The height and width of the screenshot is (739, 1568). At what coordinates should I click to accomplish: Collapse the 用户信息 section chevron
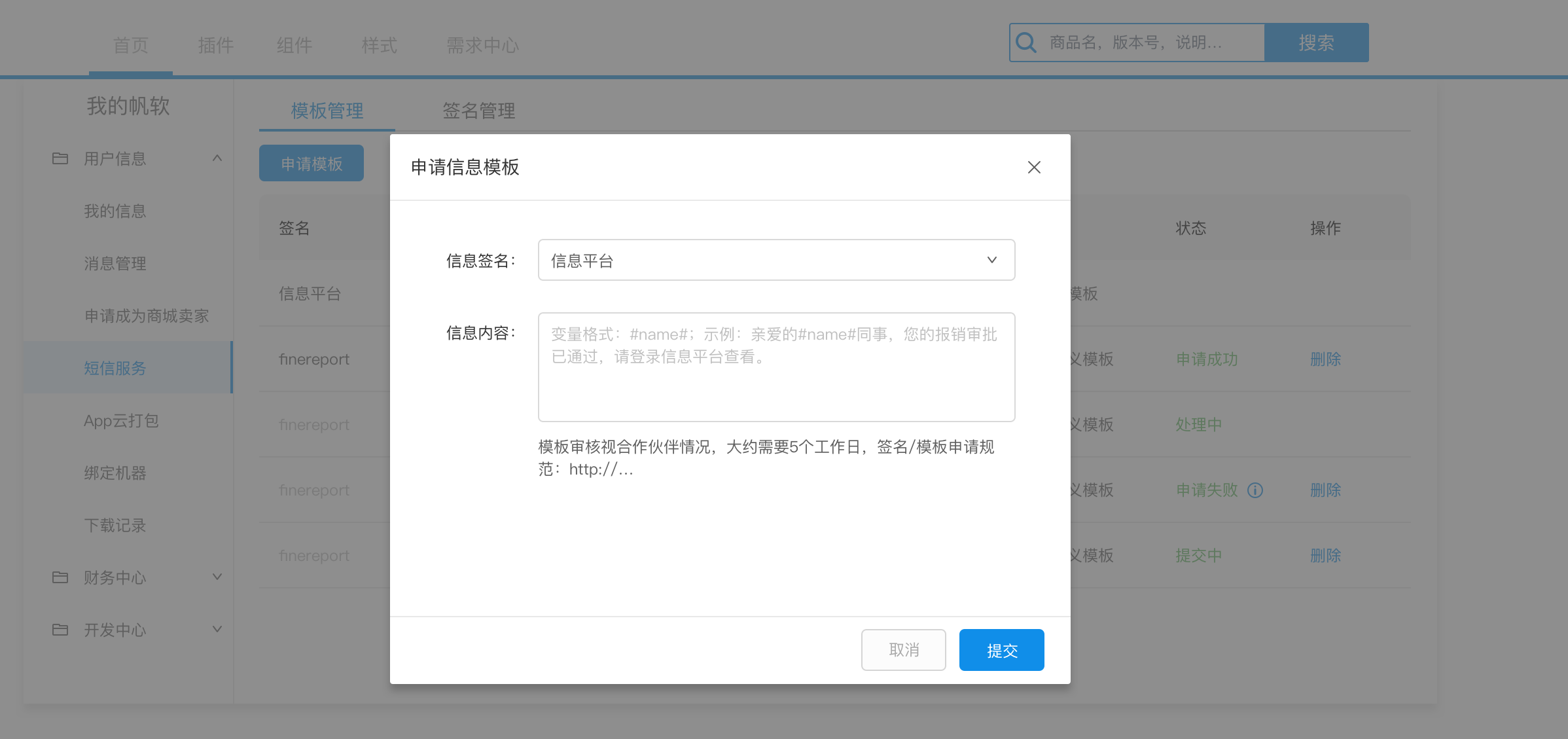(x=217, y=158)
